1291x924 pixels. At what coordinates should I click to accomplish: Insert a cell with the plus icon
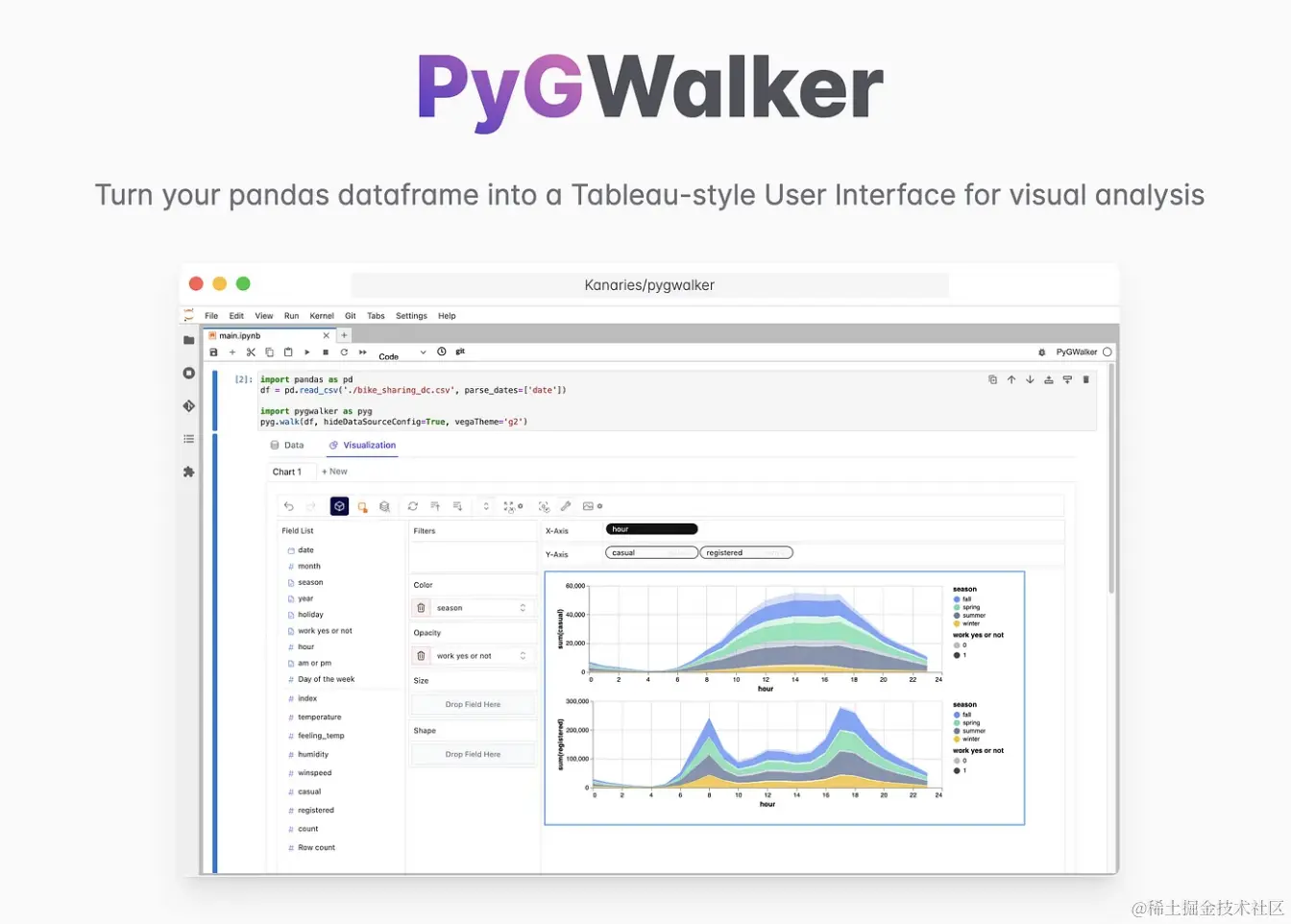tap(231, 353)
